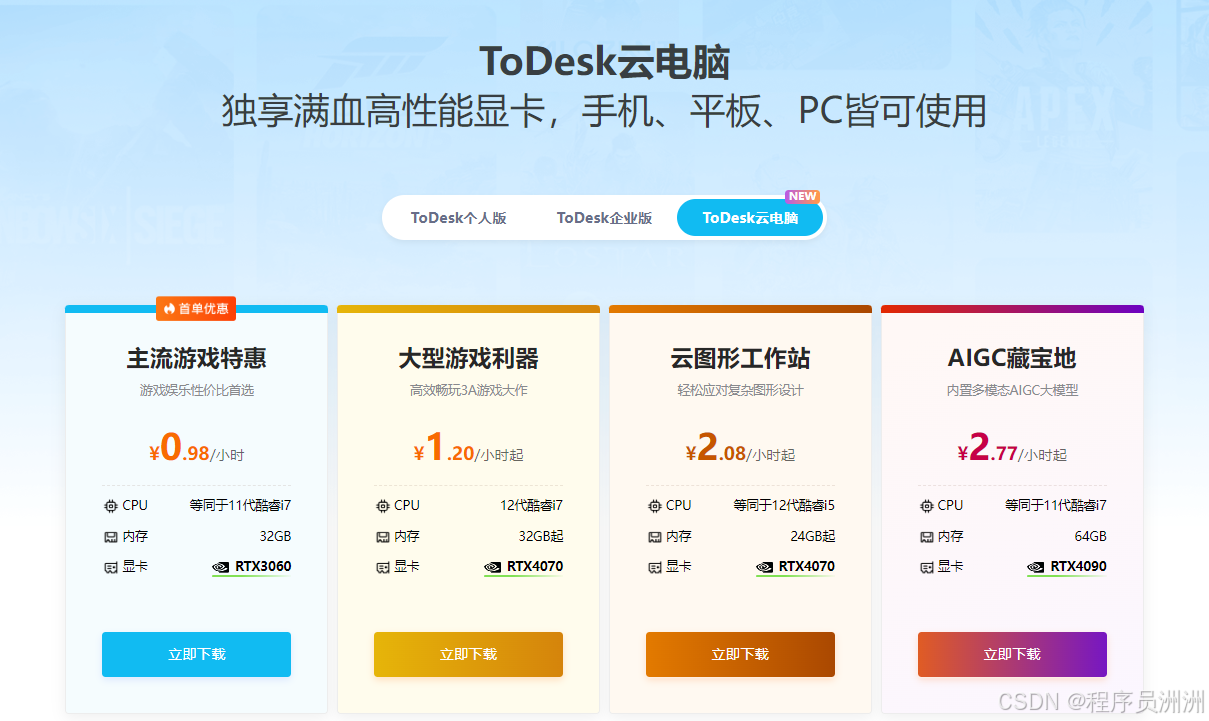Click the 显卡 icon in 云图形工作站
The height and width of the screenshot is (721, 1209).
tap(654, 568)
